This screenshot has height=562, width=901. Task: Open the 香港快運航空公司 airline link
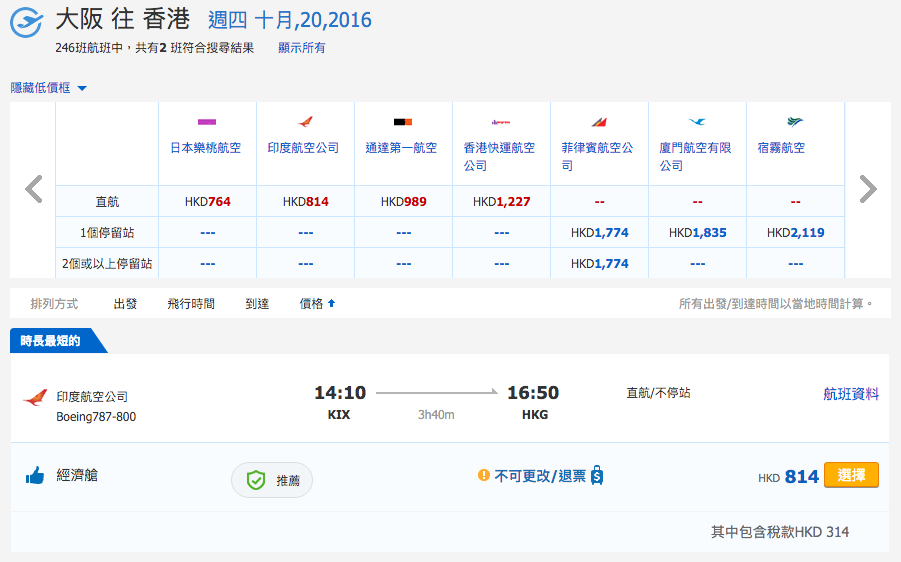tap(499, 156)
